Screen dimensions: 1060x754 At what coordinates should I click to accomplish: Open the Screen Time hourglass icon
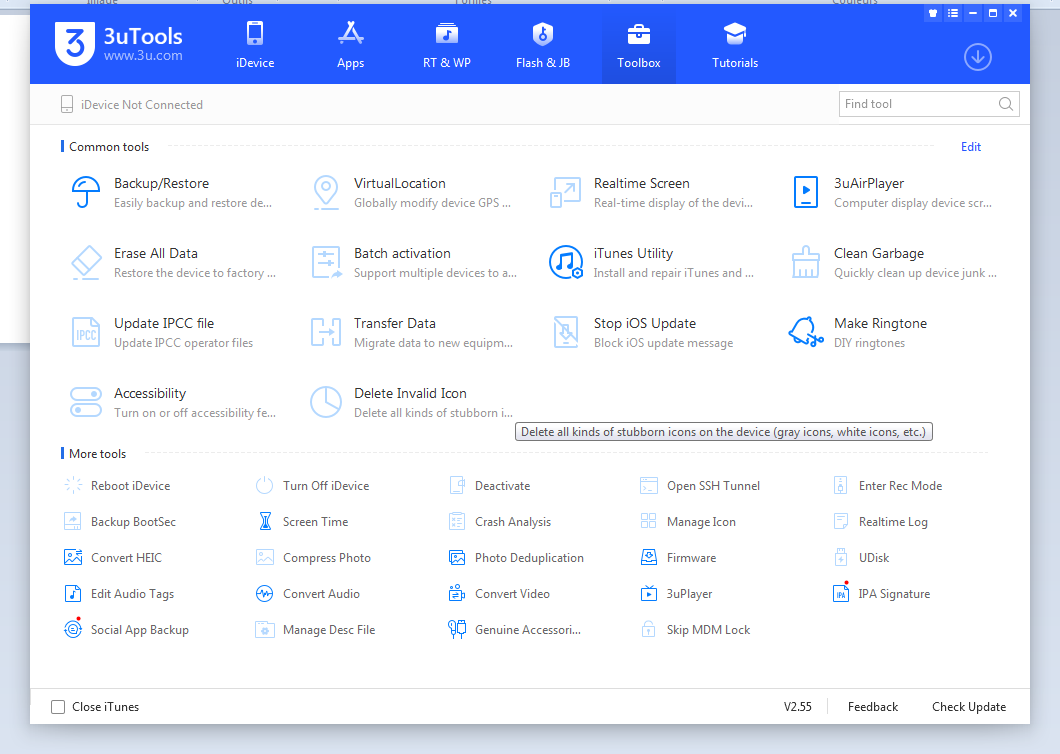[x=265, y=521]
